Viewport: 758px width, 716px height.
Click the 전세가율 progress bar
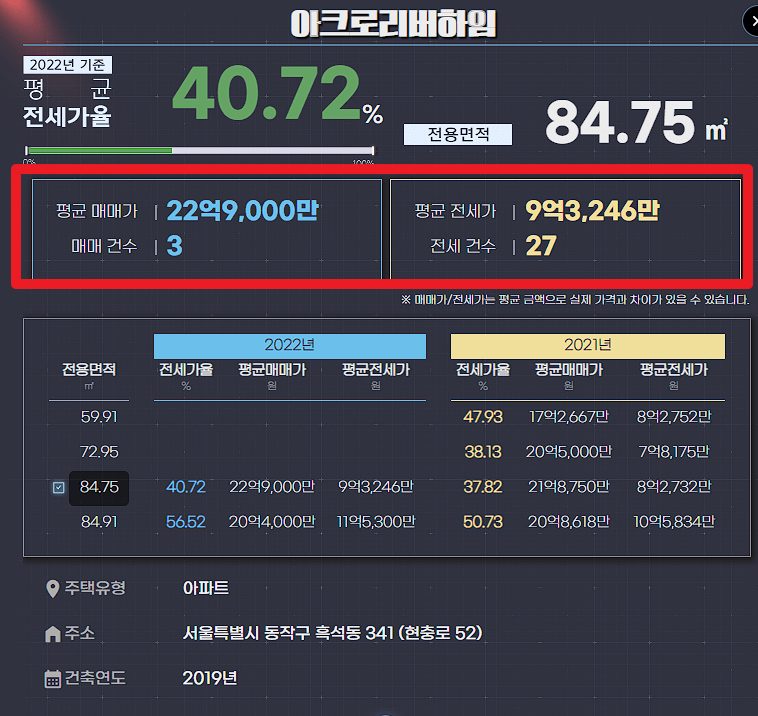200,150
